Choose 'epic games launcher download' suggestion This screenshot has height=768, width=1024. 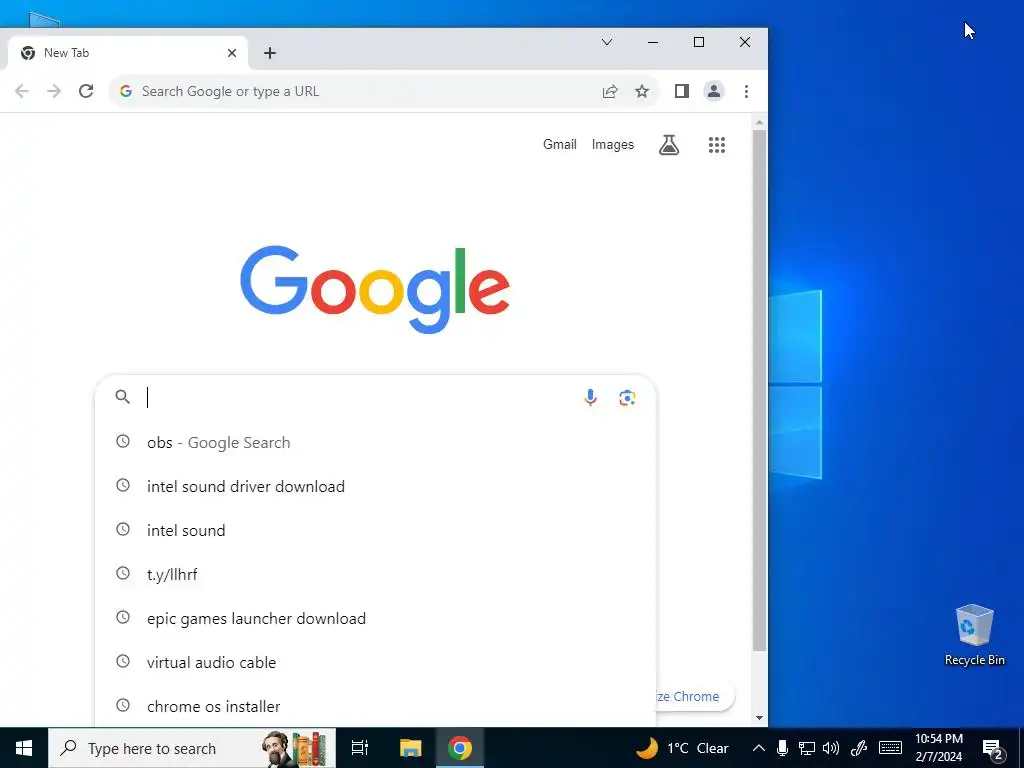pos(376,618)
